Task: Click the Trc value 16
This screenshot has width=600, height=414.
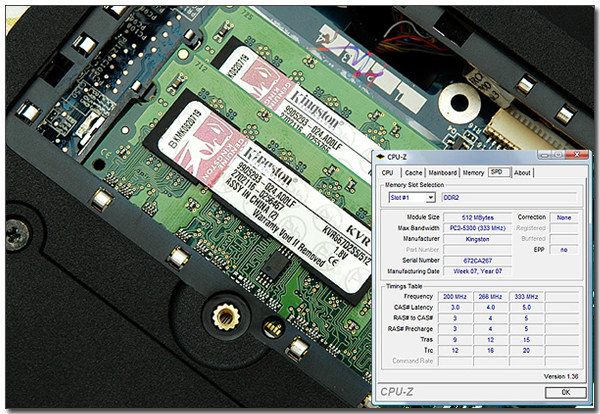Action: point(490,350)
